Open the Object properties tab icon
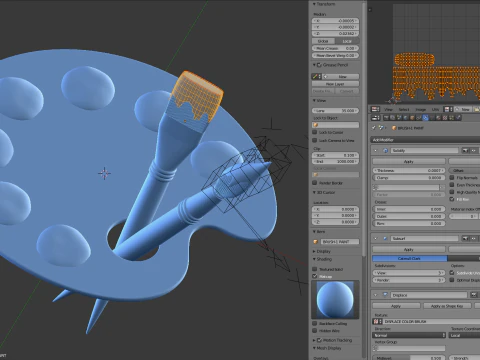 412,118
